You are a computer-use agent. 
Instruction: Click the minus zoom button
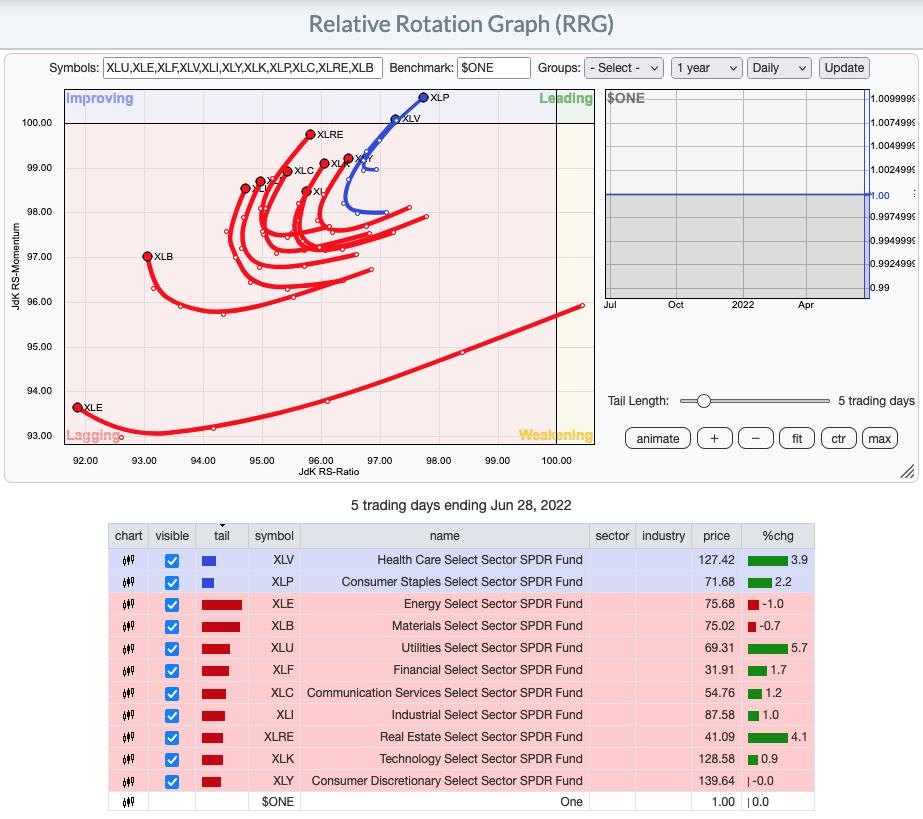(x=756, y=439)
